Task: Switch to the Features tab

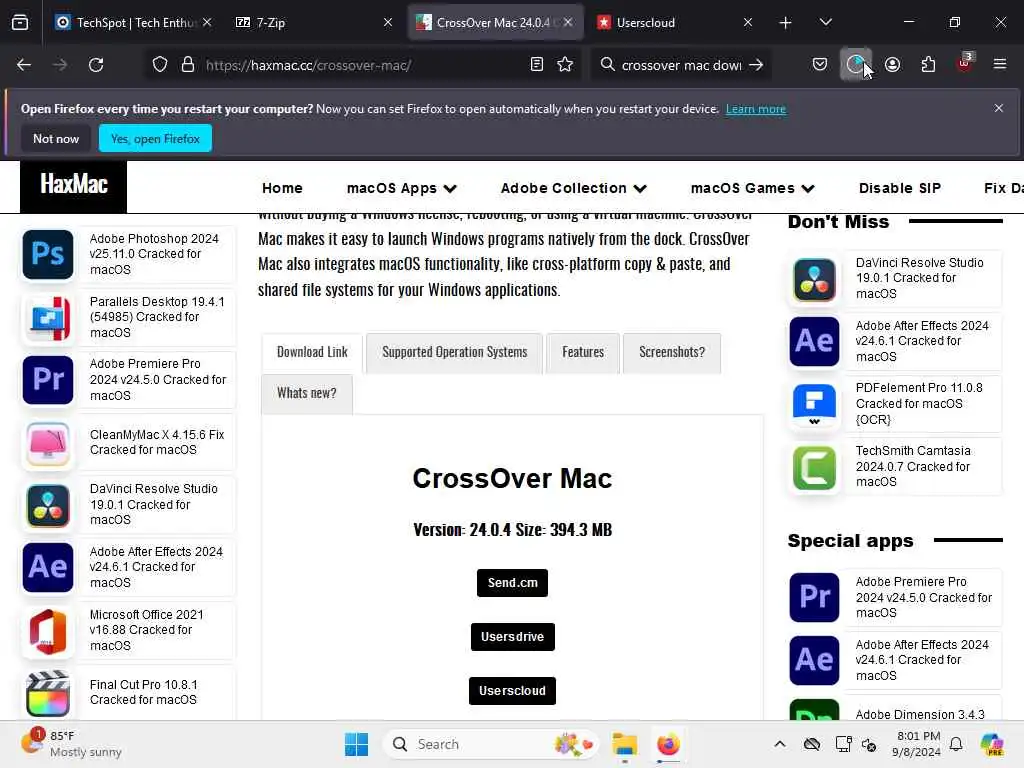Action: tap(583, 353)
